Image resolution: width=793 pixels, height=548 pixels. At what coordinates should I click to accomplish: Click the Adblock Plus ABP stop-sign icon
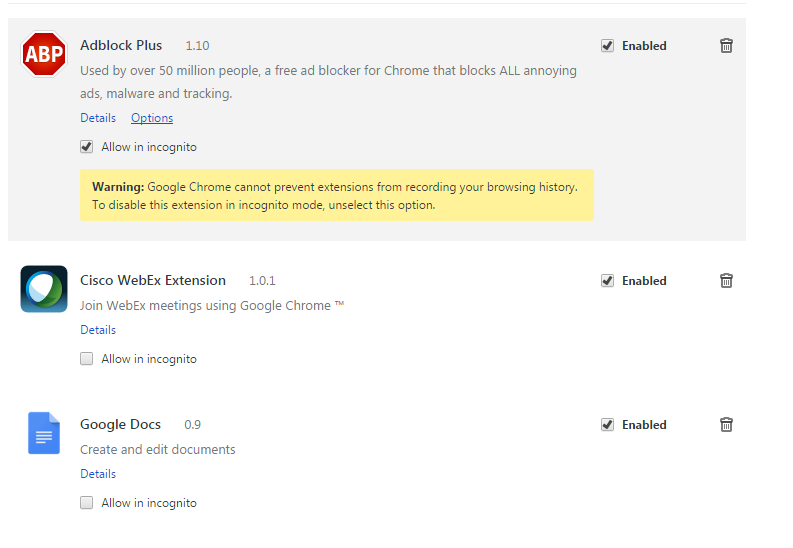44,54
